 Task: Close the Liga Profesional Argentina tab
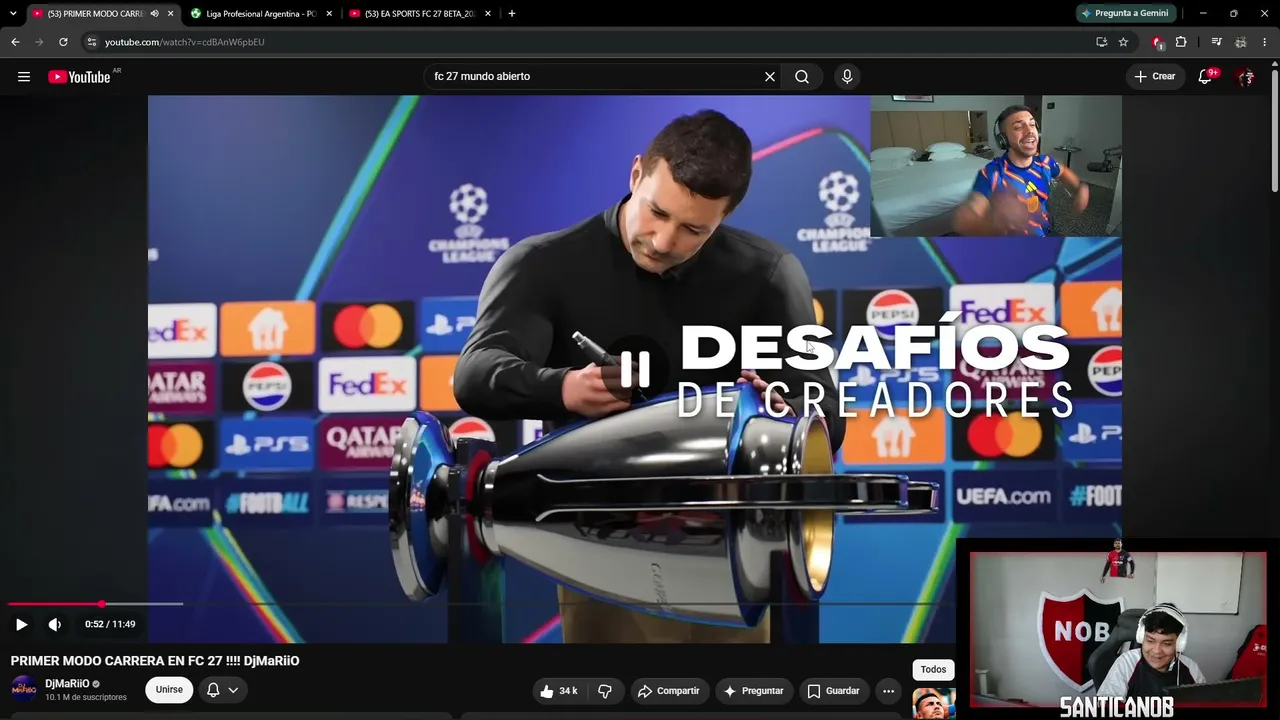click(329, 14)
